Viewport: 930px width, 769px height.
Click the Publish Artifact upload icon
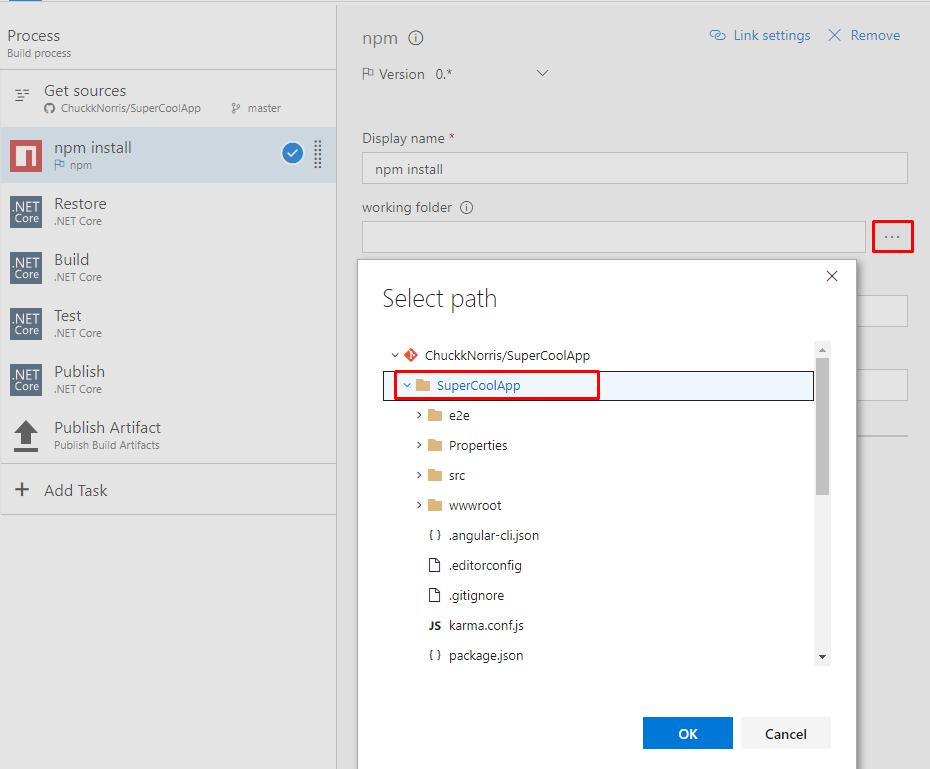tap(26, 435)
